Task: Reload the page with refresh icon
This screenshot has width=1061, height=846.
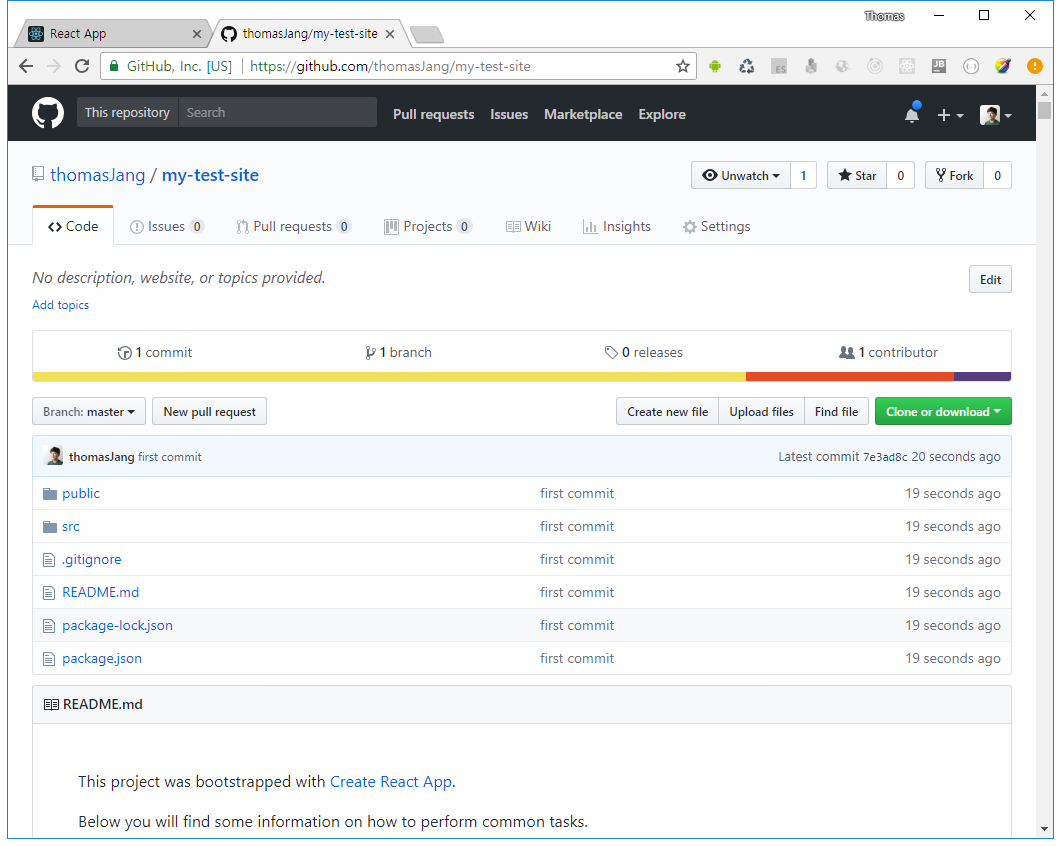Action: [82, 66]
